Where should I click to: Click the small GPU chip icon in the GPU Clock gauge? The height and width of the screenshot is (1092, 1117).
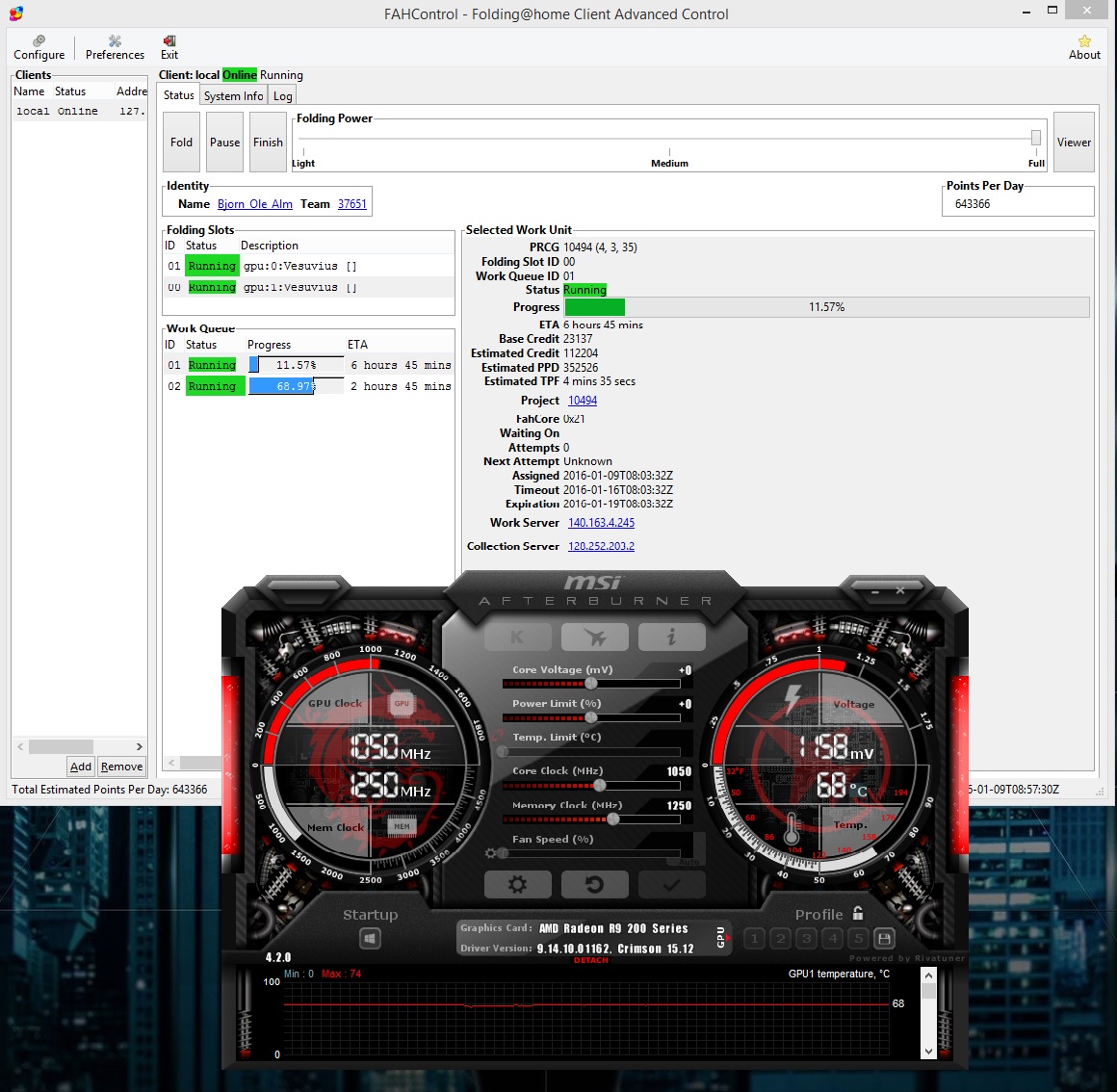[x=402, y=703]
